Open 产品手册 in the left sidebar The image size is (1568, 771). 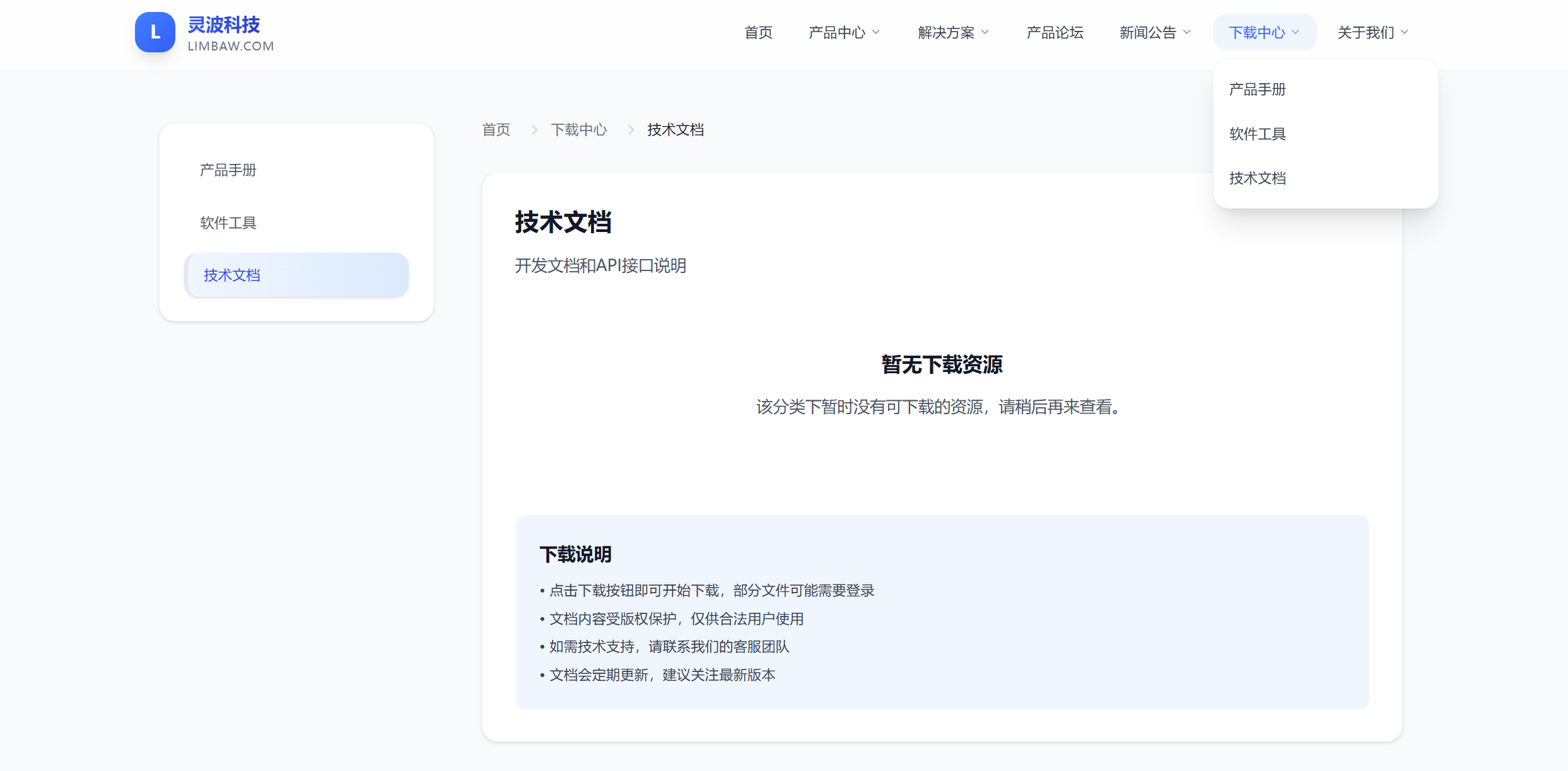point(228,170)
